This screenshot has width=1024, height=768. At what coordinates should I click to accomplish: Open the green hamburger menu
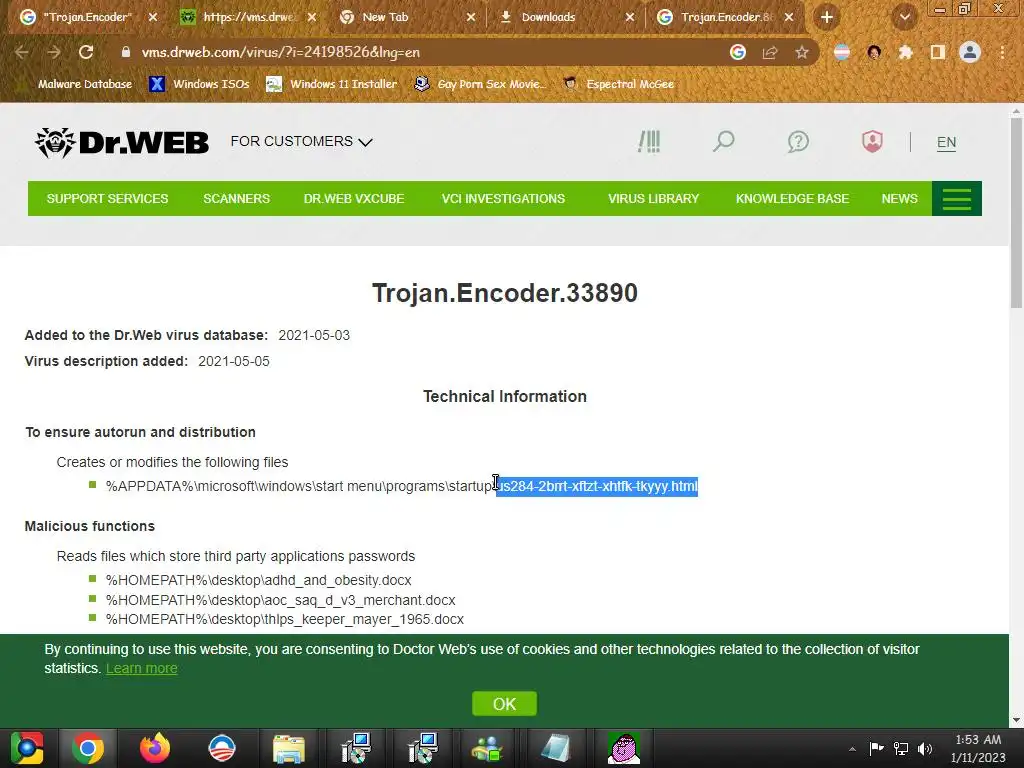point(957,199)
